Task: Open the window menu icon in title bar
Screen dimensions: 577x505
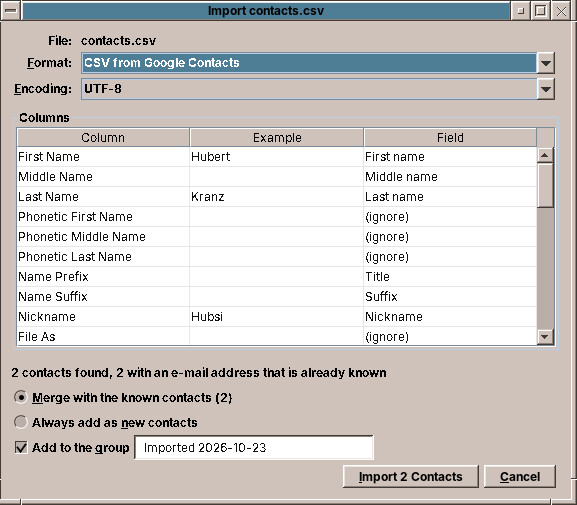Action: [x=11, y=11]
